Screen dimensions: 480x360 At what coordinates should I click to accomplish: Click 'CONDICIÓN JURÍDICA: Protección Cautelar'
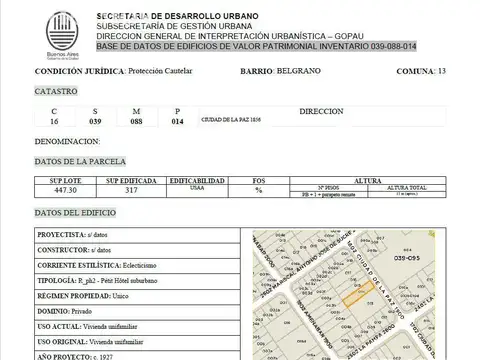click(114, 71)
